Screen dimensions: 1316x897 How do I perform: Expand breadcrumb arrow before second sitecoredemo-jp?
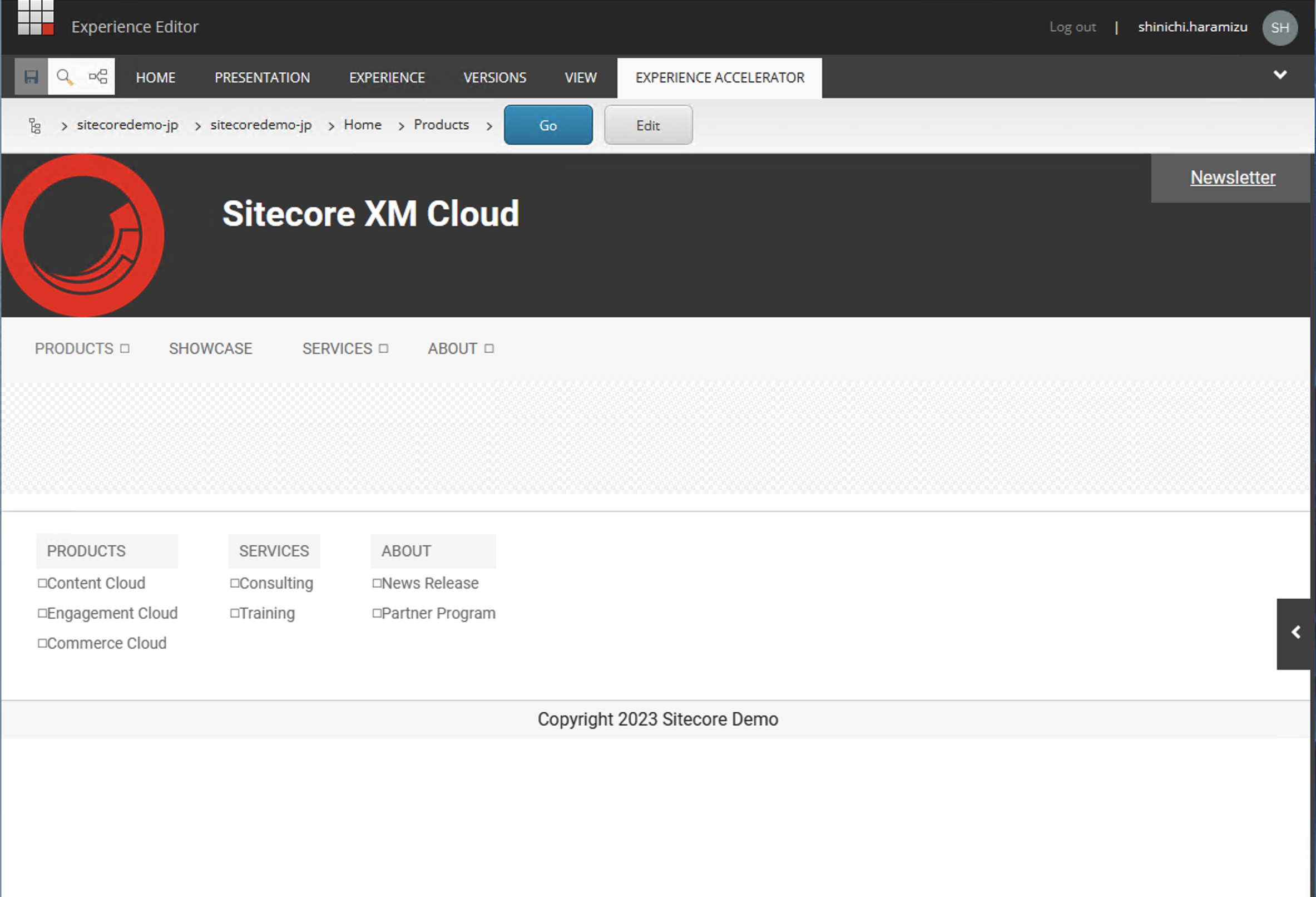197,126
